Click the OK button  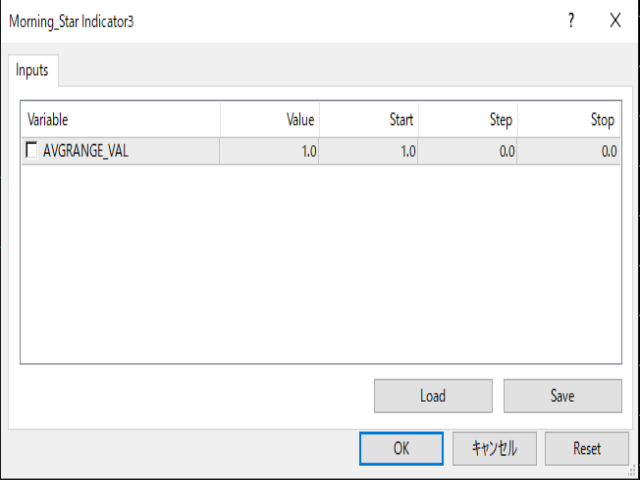401,449
